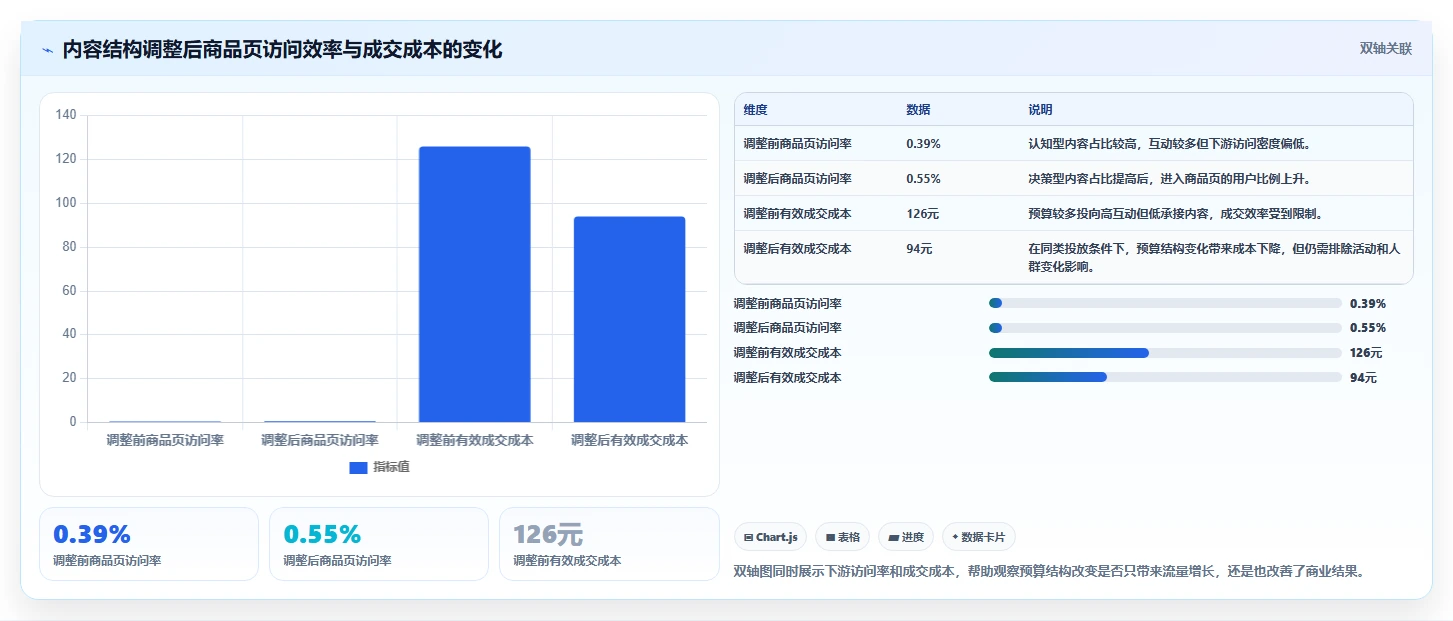Click the 126元 cell in the table

point(922,214)
